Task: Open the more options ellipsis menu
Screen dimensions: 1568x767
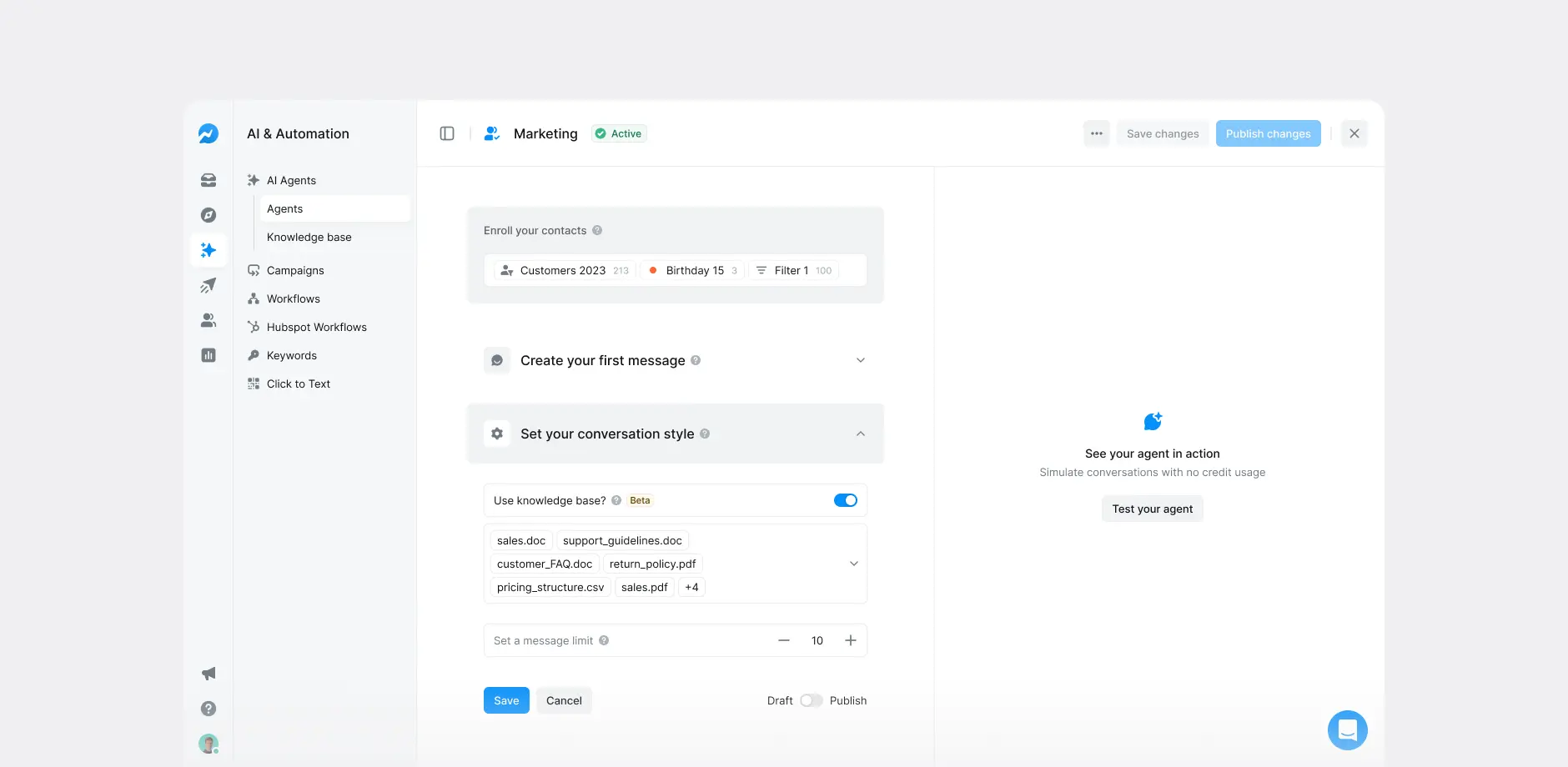Action: click(x=1097, y=133)
